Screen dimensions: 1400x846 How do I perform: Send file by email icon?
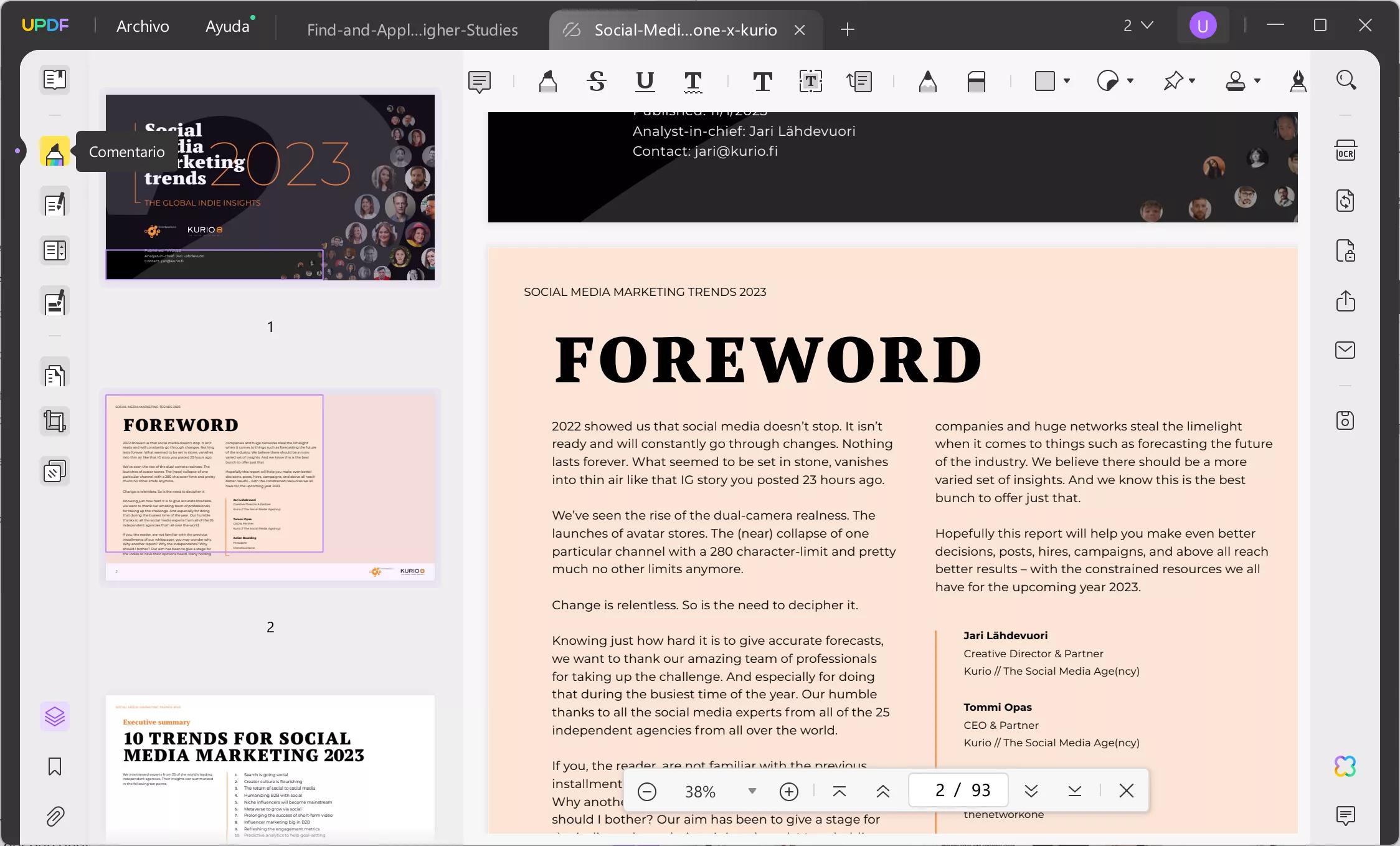point(1346,350)
